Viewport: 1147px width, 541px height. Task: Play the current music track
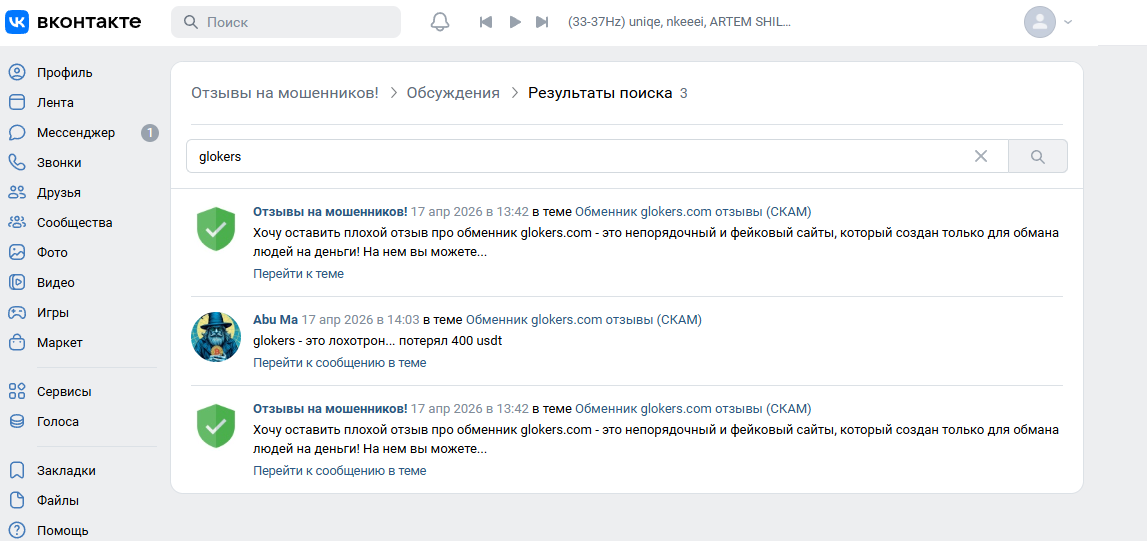[x=515, y=22]
